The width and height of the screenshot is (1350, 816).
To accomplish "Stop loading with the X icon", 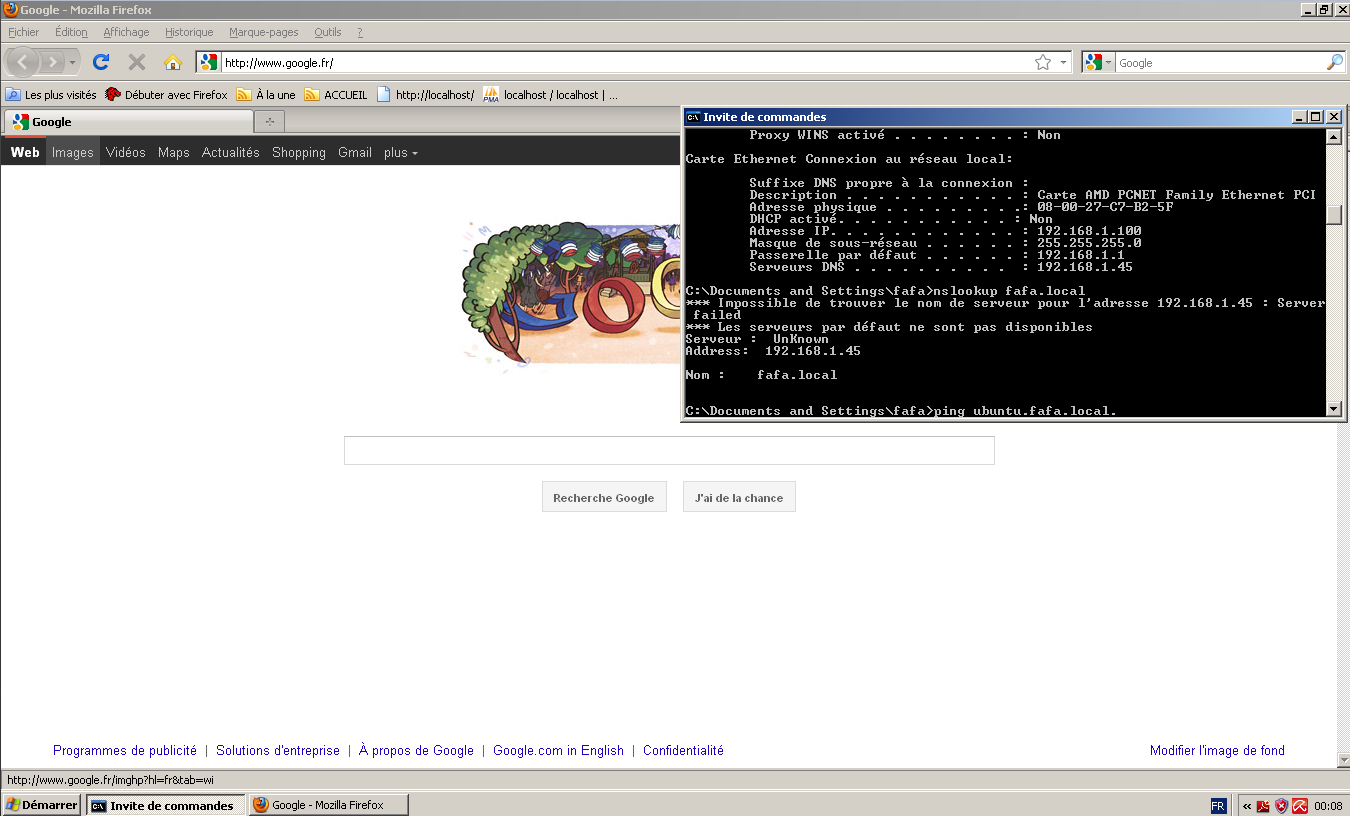I will click(x=137, y=62).
